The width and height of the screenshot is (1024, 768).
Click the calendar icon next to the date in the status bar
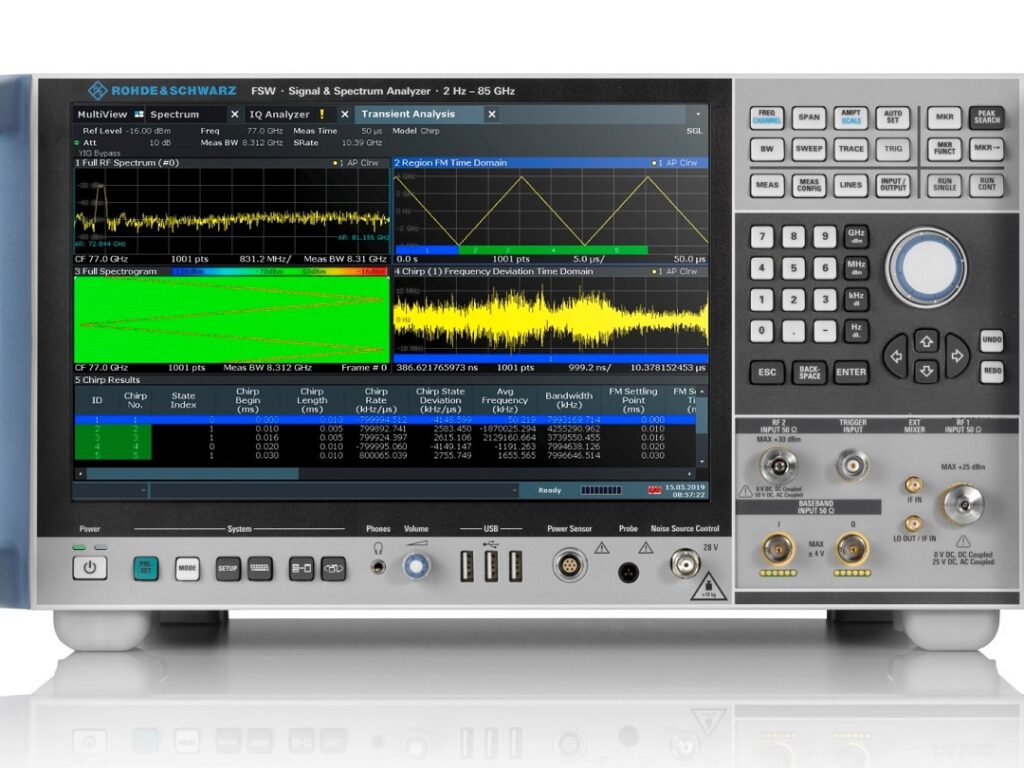655,490
